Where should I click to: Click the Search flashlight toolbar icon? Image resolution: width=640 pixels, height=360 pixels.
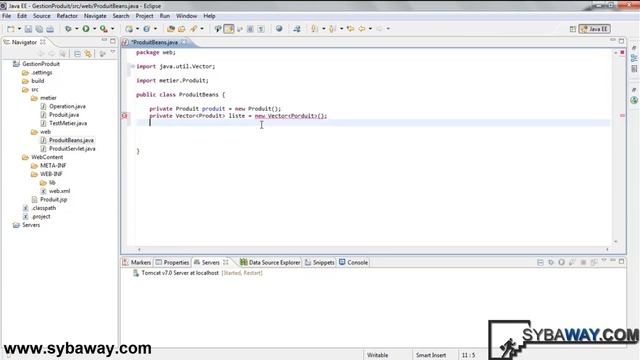[193, 29]
